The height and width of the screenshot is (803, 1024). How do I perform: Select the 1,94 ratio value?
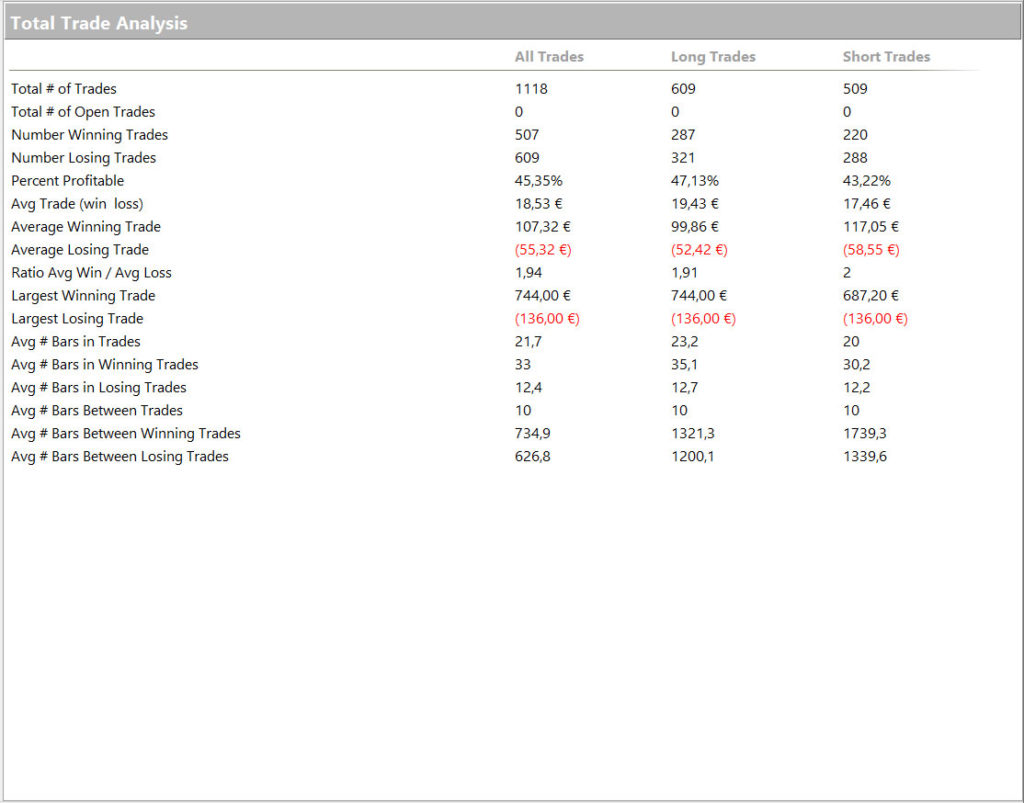click(528, 273)
